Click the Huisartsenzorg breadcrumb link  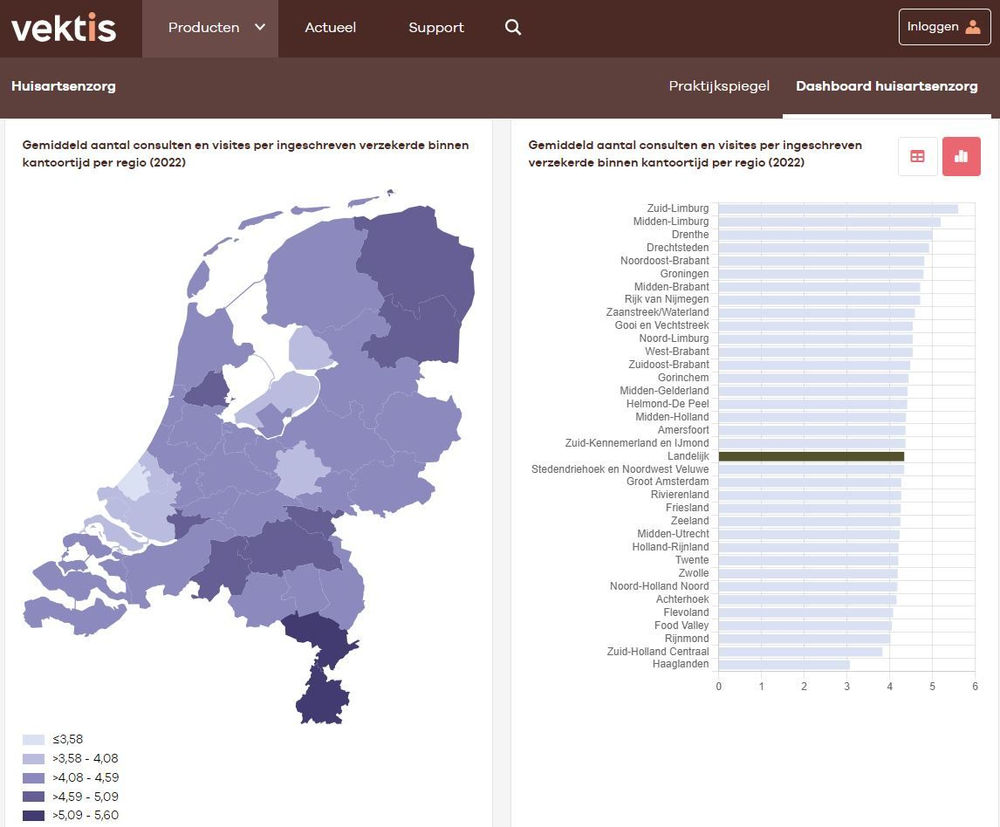[x=63, y=87]
